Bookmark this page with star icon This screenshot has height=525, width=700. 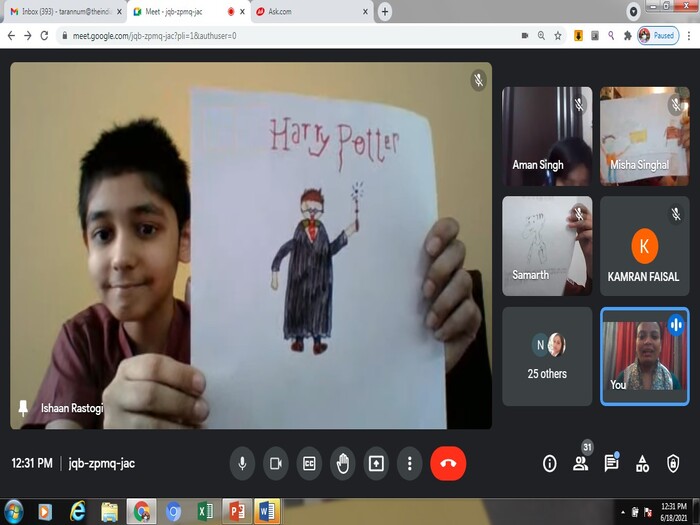click(558, 36)
